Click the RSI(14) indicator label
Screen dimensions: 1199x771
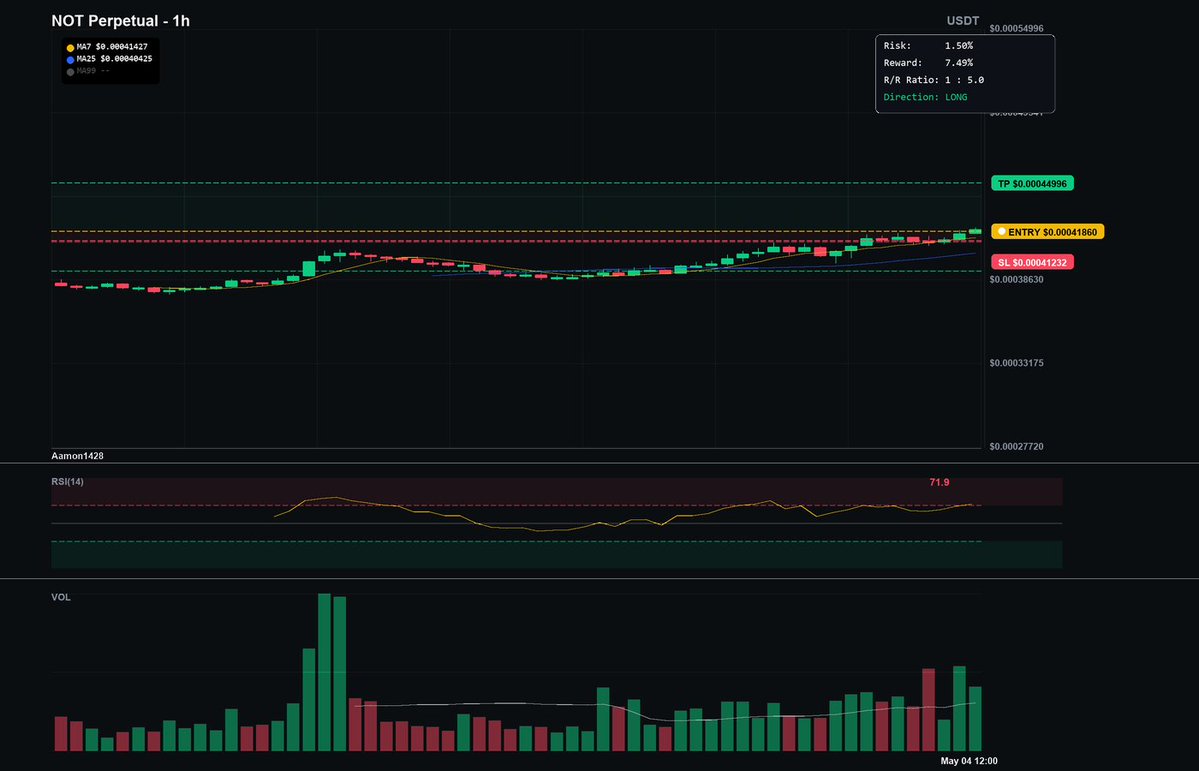point(67,482)
